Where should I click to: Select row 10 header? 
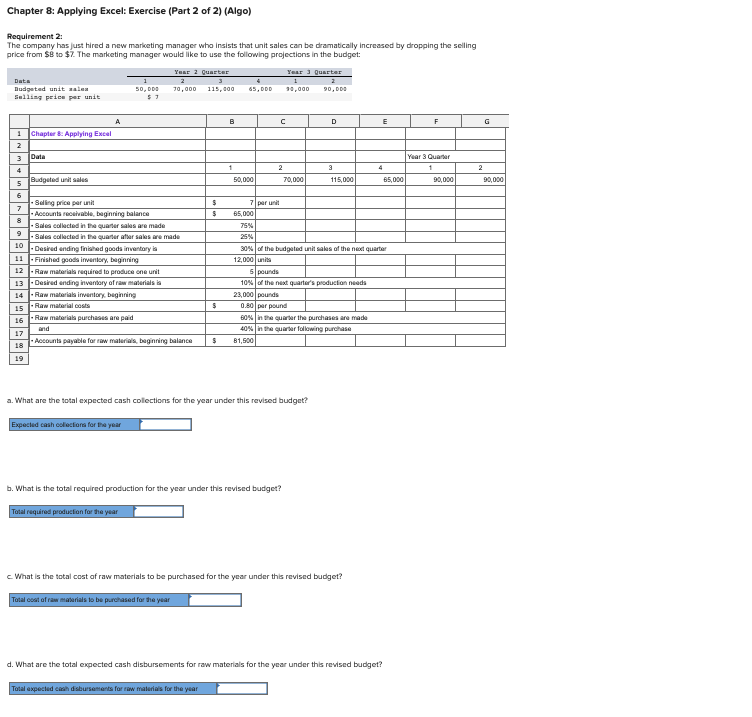(x=19, y=246)
